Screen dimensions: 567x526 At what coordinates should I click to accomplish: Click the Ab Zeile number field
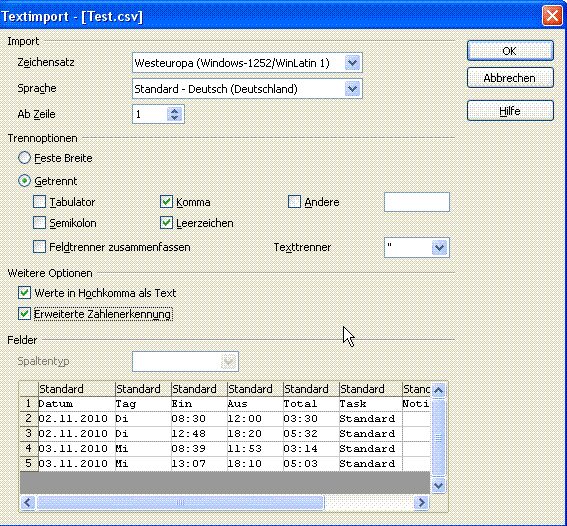[150, 114]
